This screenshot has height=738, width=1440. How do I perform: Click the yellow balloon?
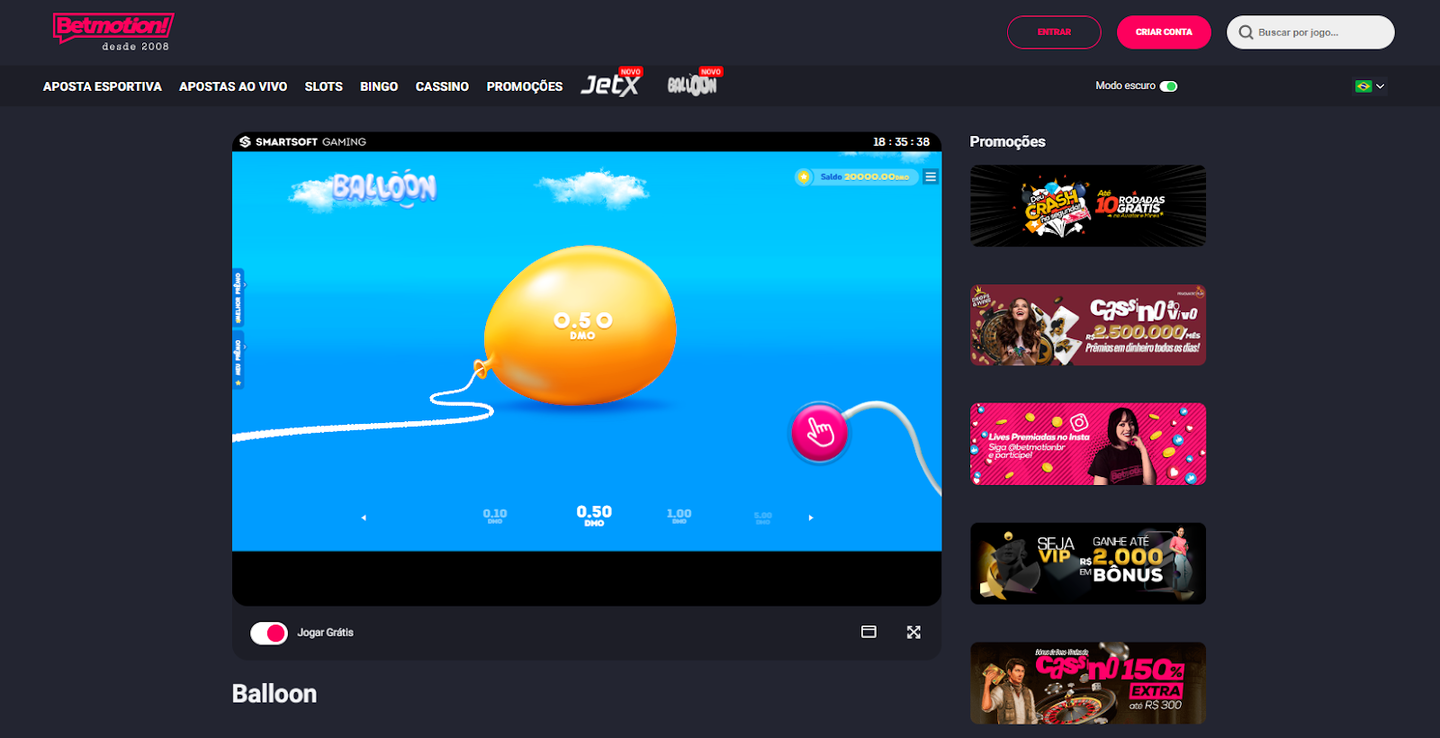pos(580,325)
